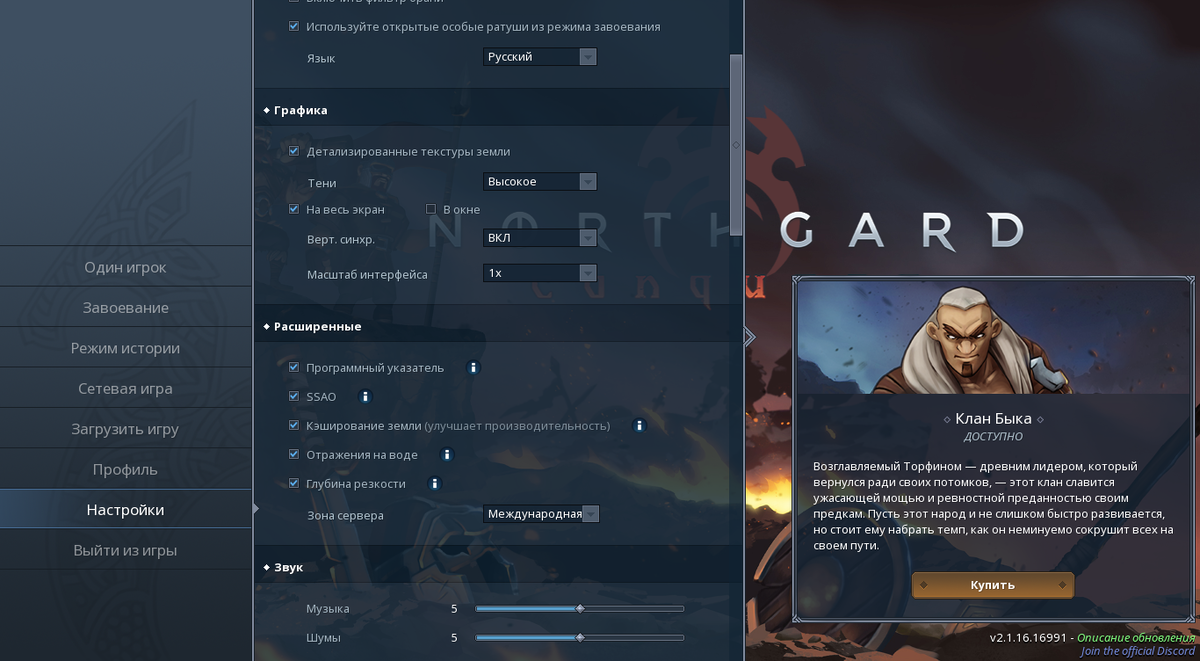The height and width of the screenshot is (661, 1200).
Task: Select Один игрок menu item
Action: coord(126,267)
